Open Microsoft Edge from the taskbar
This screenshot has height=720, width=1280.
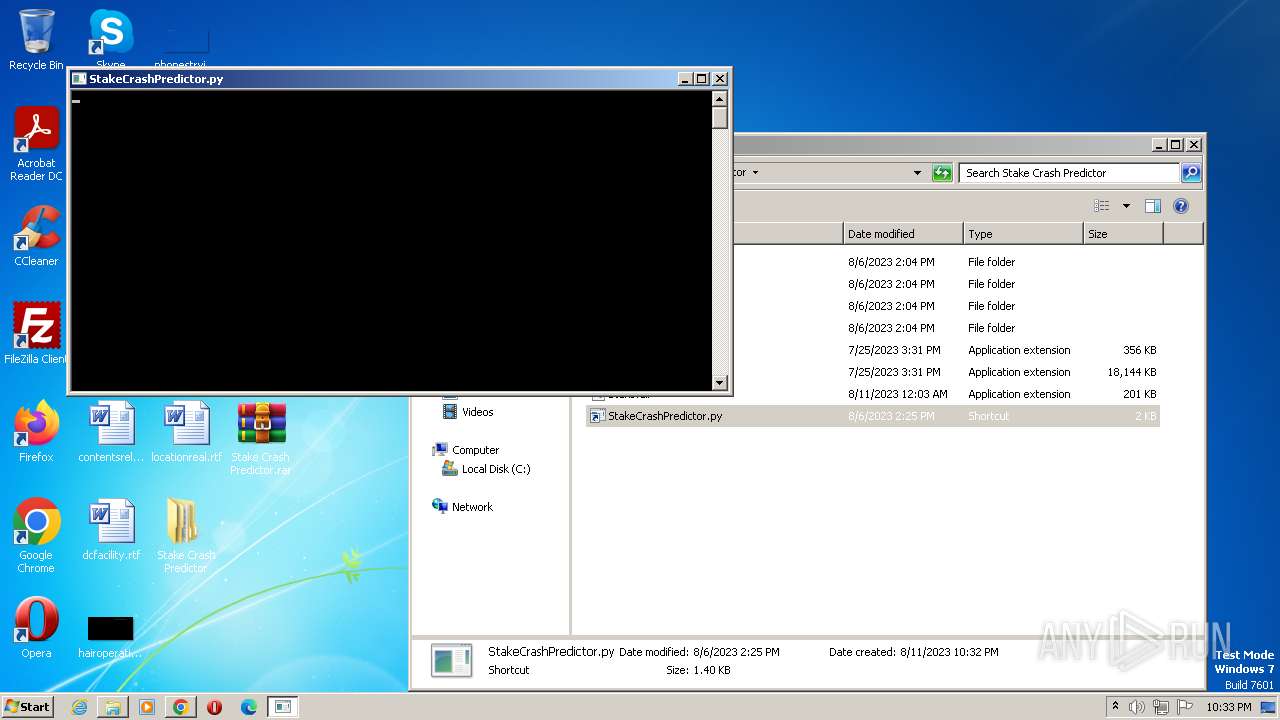click(x=249, y=707)
